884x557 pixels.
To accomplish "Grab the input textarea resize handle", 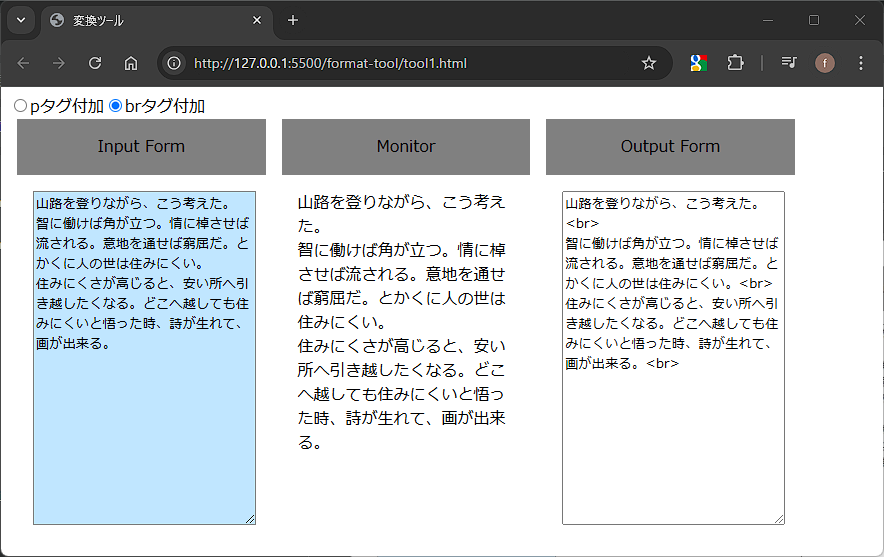I will point(250,519).
